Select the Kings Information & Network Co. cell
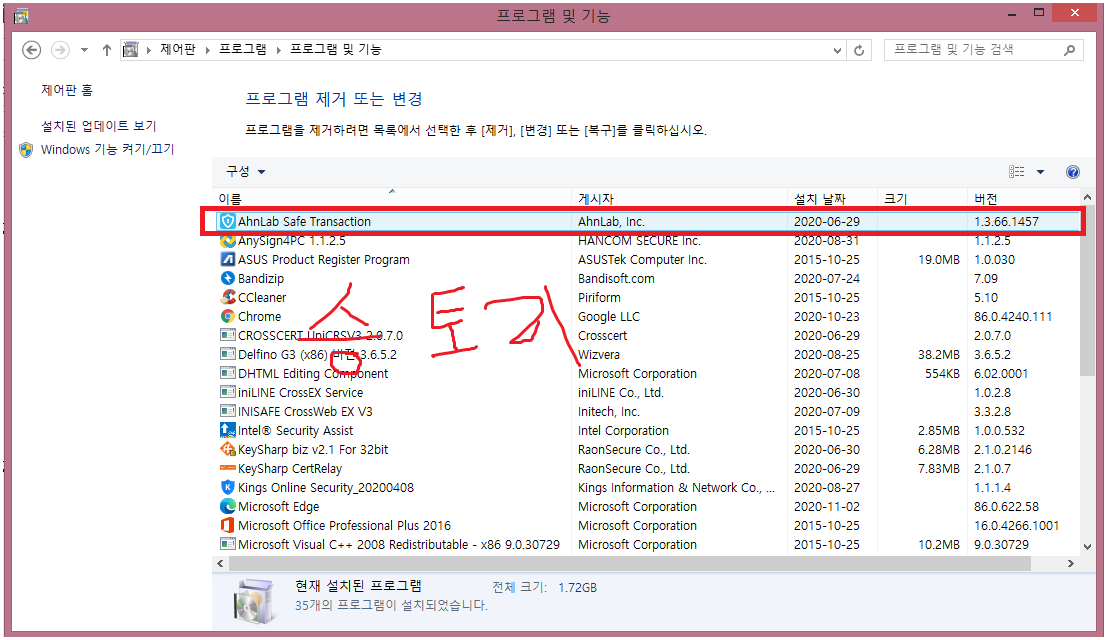This screenshot has height=640, width=1106. point(676,488)
